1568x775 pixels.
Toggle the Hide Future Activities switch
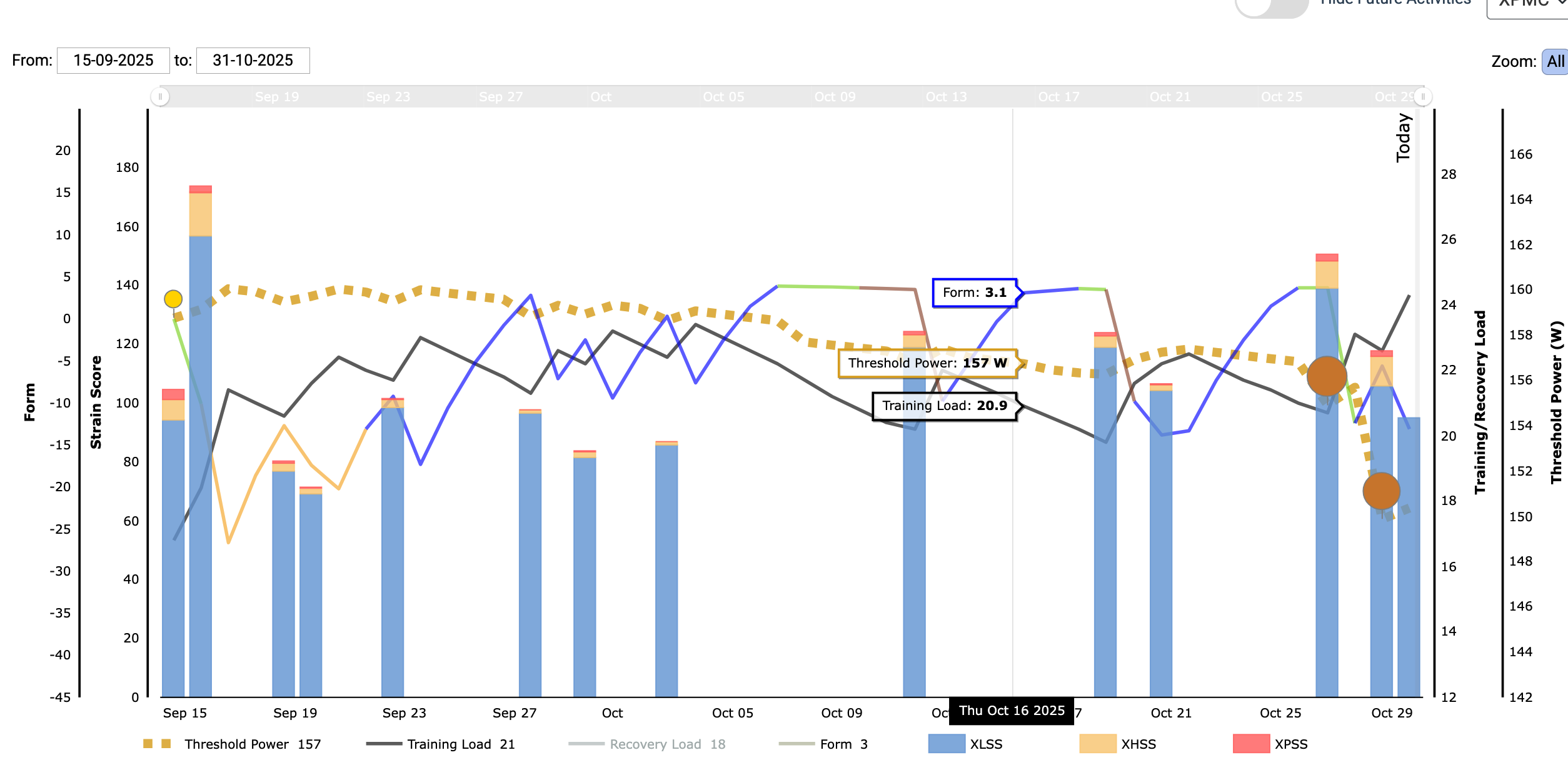(x=1271, y=5)
